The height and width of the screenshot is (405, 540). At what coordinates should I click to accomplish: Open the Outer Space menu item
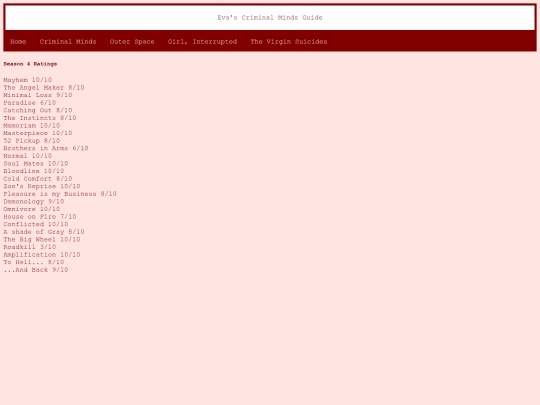point(132,42)
